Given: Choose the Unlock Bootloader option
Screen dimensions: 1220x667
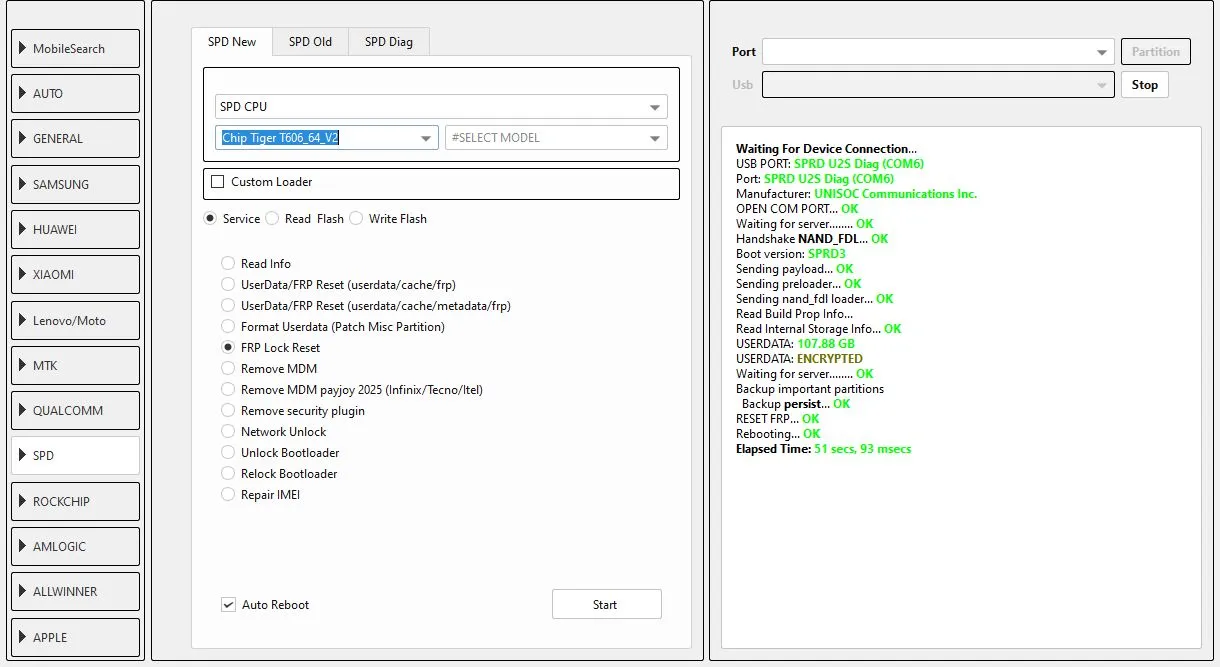Looking at the screenshot, I should [228, 453].
